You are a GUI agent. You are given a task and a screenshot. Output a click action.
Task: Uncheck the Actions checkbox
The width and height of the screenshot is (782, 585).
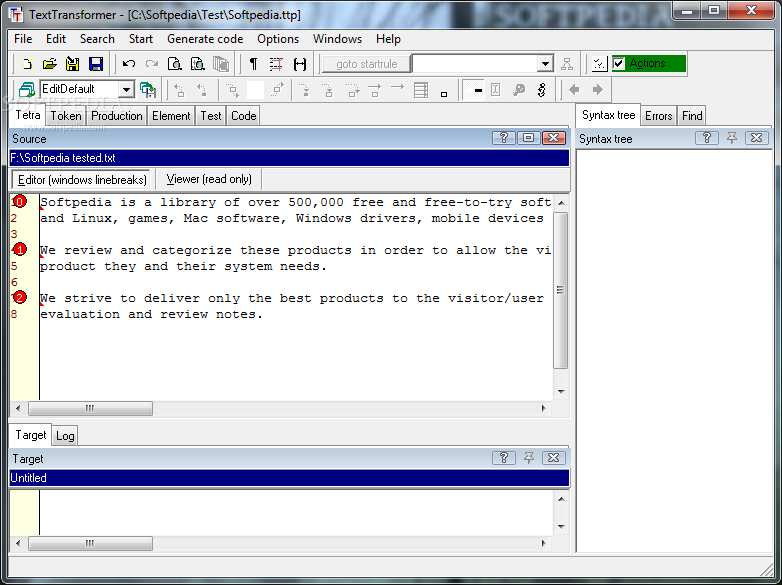click(x=619, y=63)
